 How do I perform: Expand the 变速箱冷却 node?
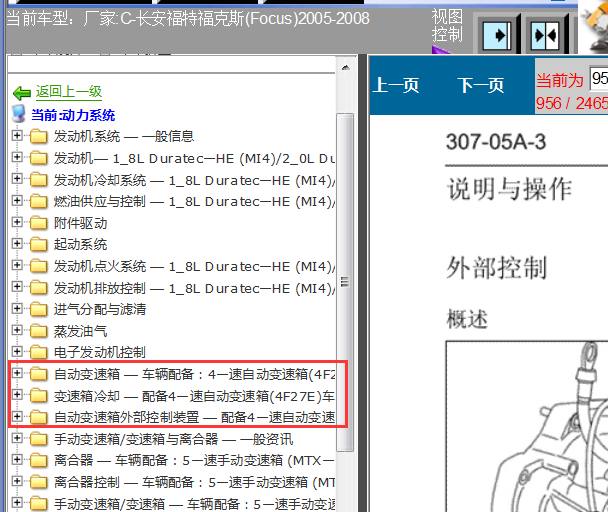[x=17, y=394]
